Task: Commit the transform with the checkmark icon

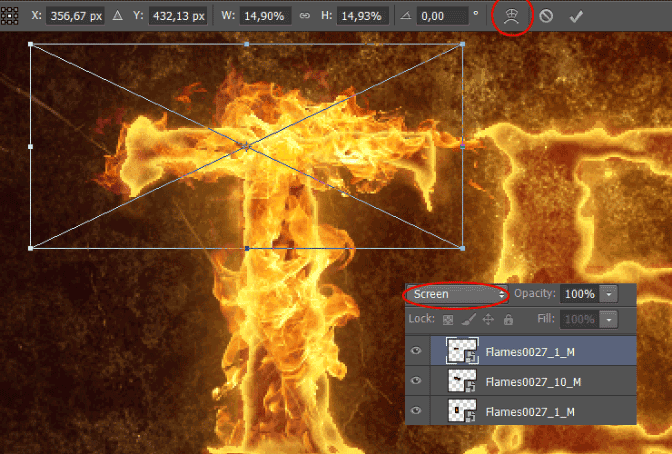Action: coord(576,17)
